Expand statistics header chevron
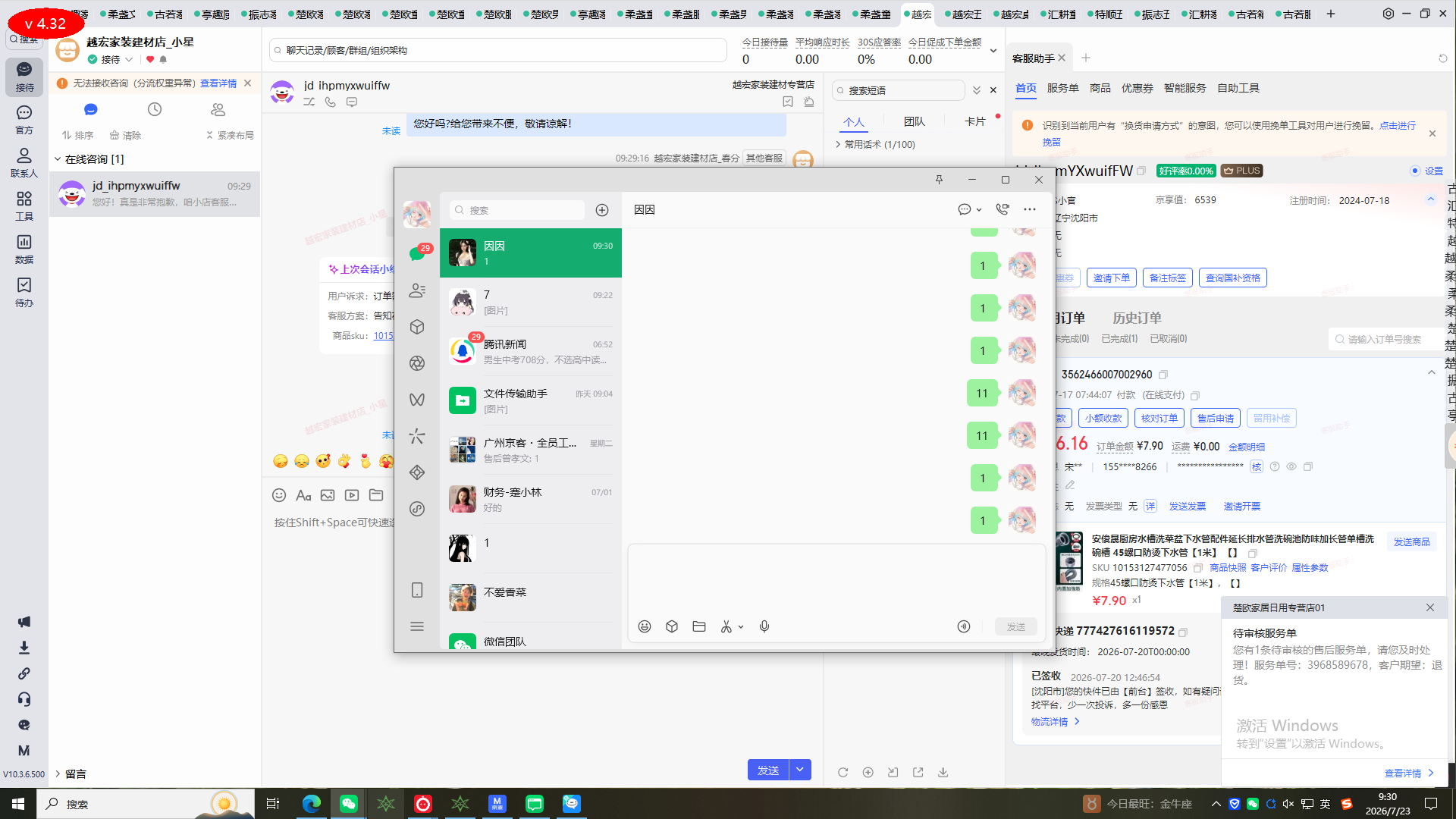The height and width of the screenshot is (819, 1456). click(x=993, y=51)
